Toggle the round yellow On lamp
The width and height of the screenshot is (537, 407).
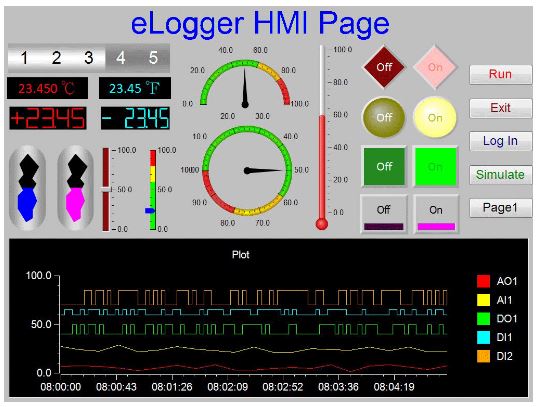click(x=435, y=118)
